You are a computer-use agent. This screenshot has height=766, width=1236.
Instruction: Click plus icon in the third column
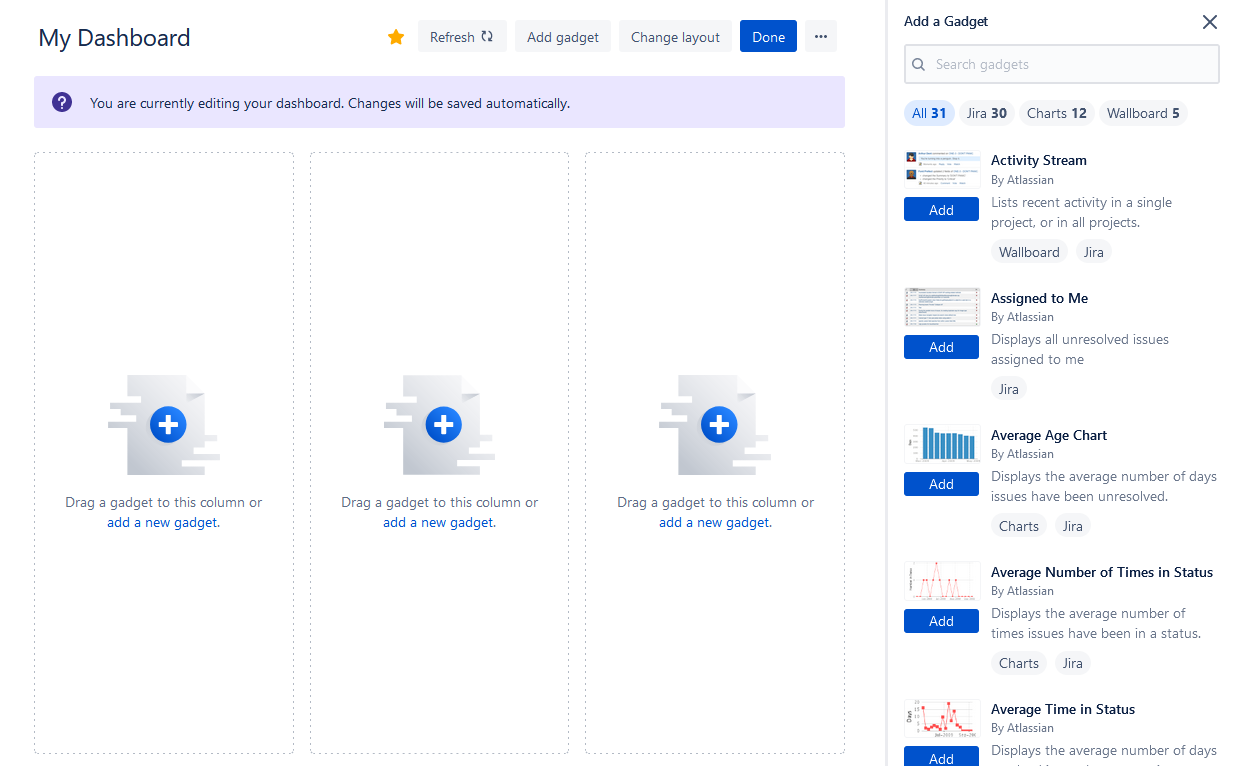718,425
